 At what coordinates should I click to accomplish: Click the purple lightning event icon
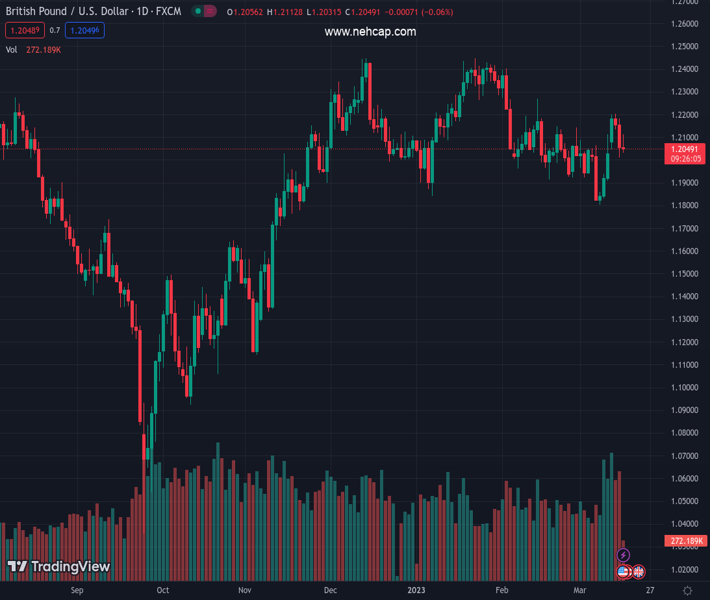pyautogui.click(x=624, y=555)
